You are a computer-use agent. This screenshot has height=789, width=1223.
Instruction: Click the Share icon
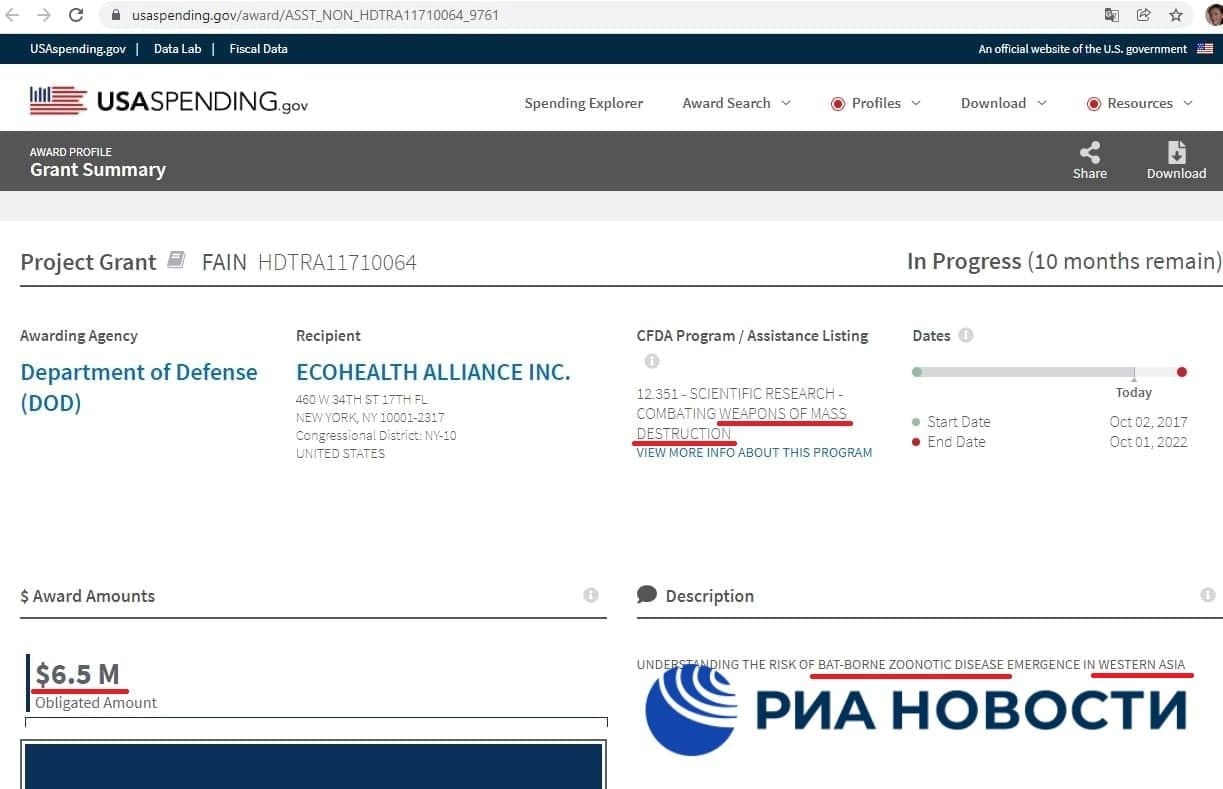[x=1089, y=152]
